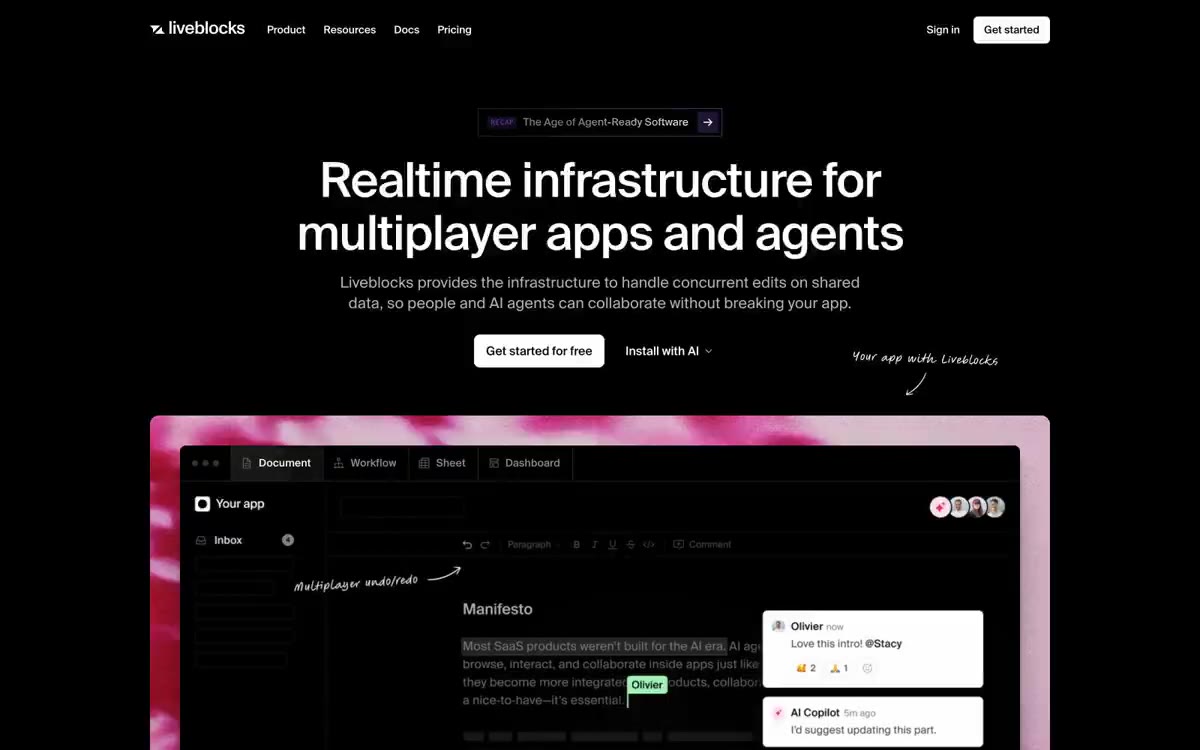Switch to the Sheet tab
Viewport: 1200px width, 750px height.
click(x=442, y=463)
